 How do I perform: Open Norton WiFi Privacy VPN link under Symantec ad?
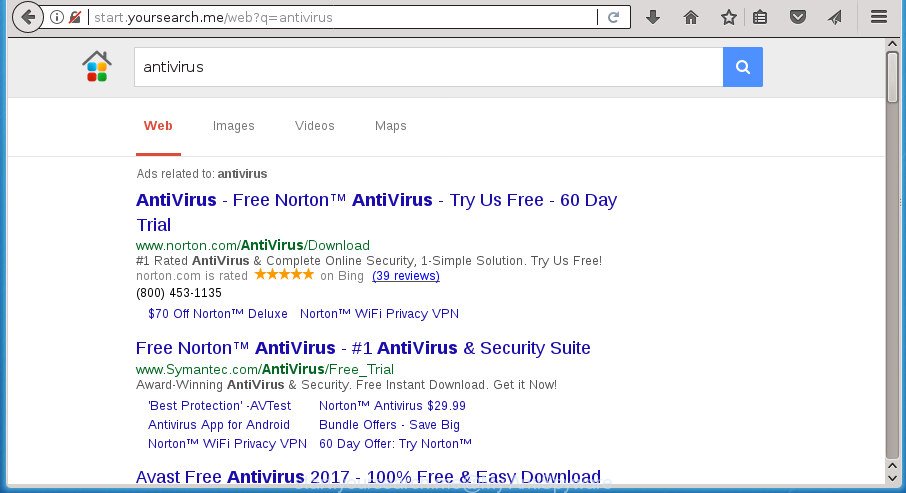(227, 444)
